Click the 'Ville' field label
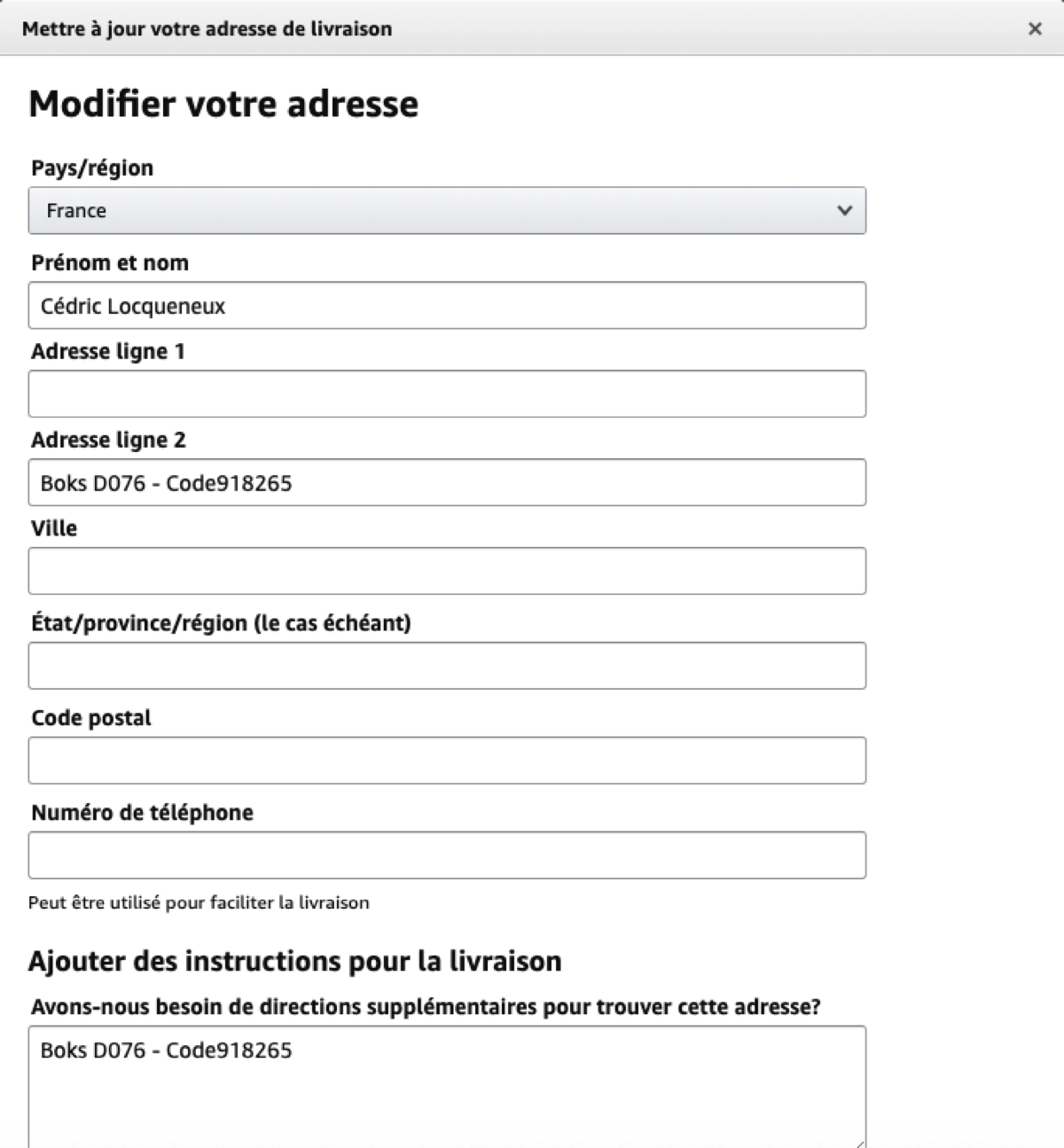1064x1148 pixels. [x=54, y=528]
